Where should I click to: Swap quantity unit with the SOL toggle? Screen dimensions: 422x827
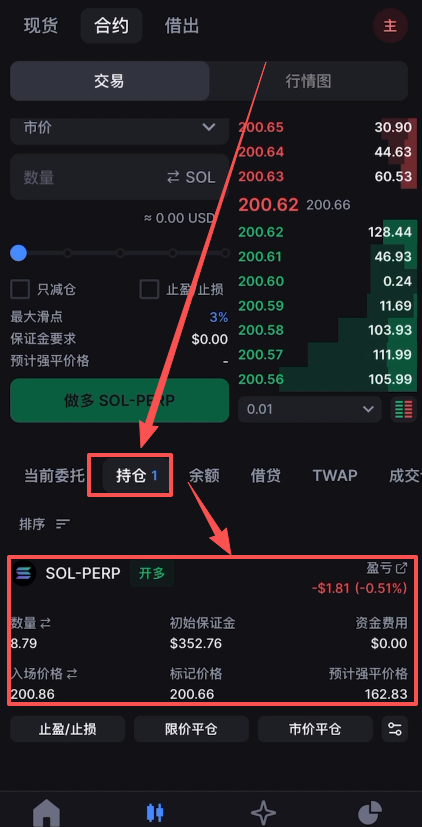coord(191,177)
